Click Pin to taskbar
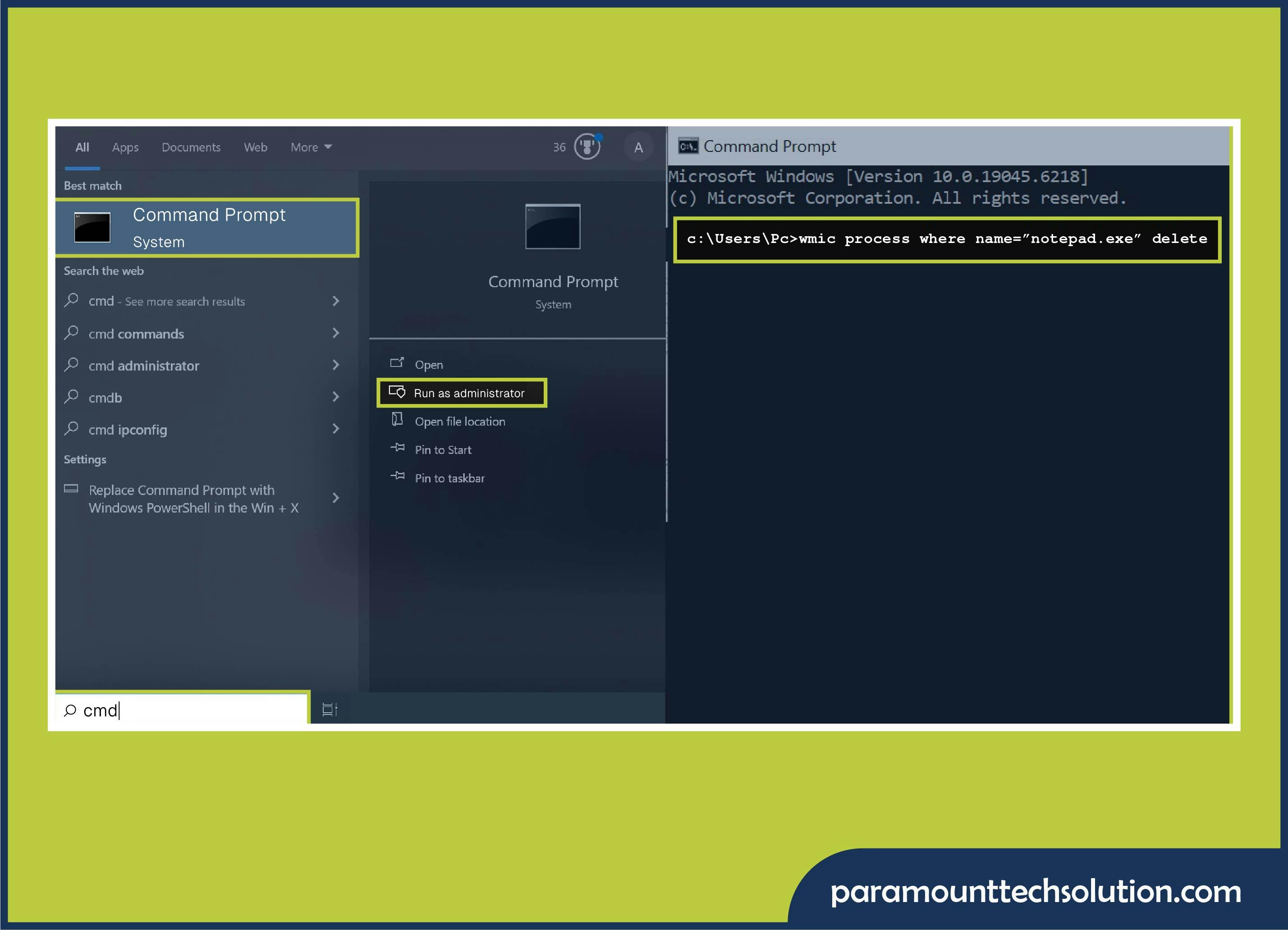 tap(450, 478)
